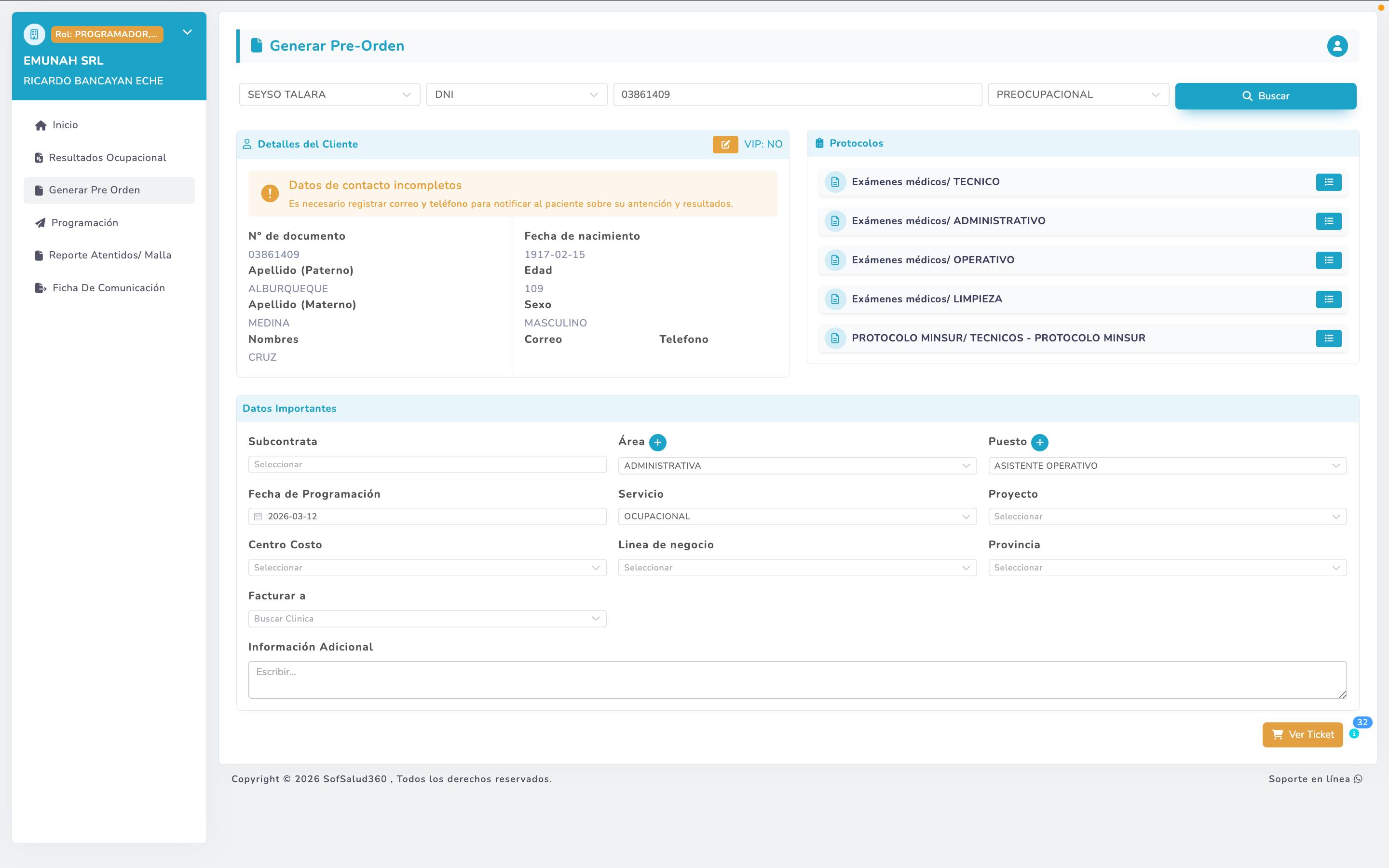Go to Programación in the sidebar
1389x868 pixels.
(84, 223)
